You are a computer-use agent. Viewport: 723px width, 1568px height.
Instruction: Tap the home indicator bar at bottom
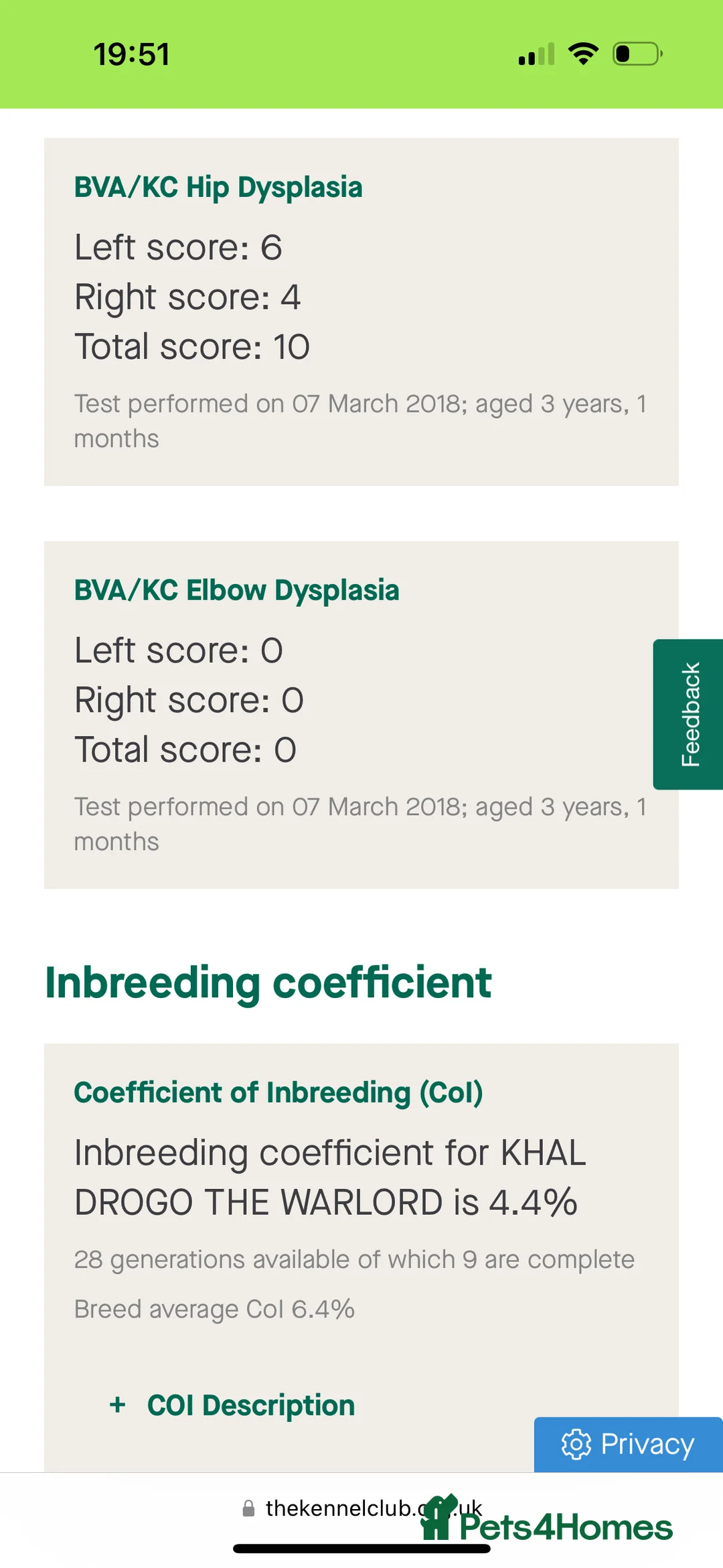pos(361,1549)
